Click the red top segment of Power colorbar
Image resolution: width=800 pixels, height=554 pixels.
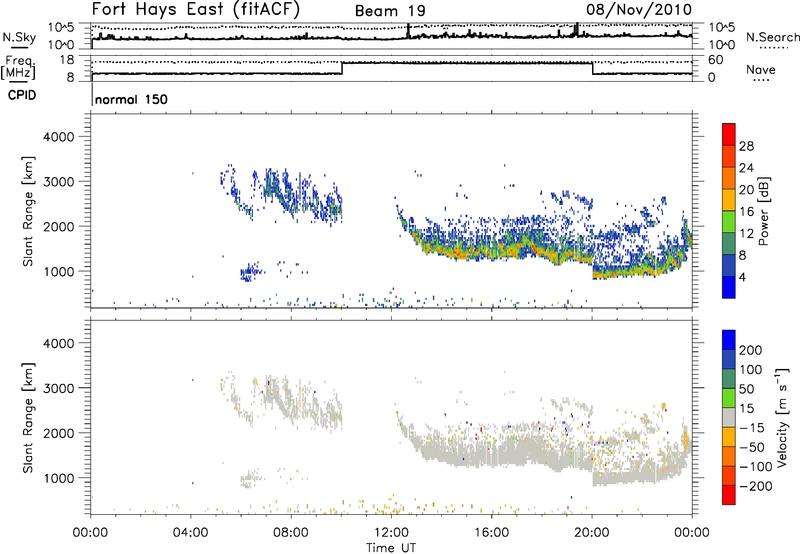click(x=729, y=134)
